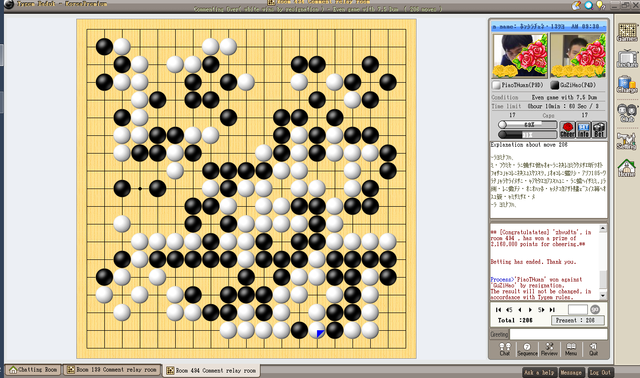Click black player's cheer percentage bar
This screenshot has width=640, height=378.
527,134
